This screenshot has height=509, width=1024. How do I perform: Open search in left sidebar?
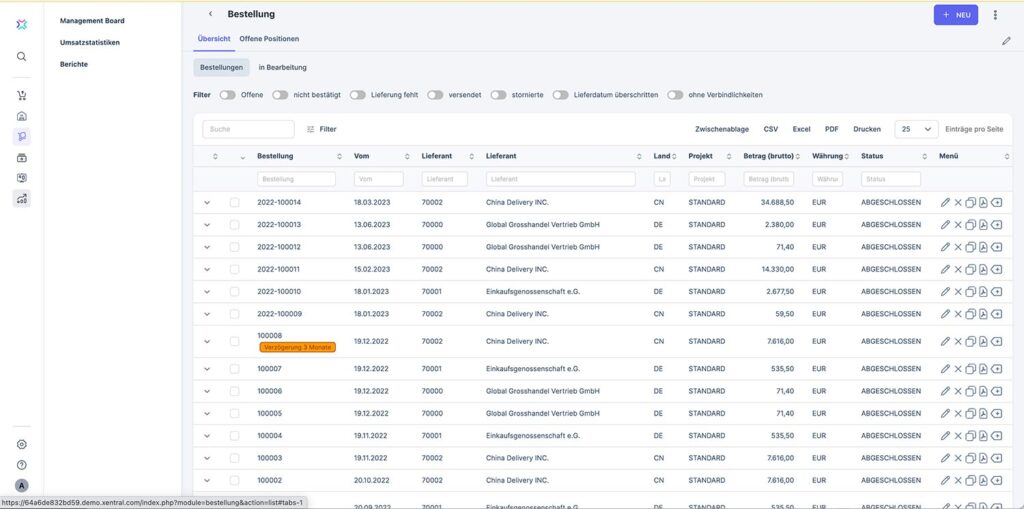[x=22, y=57]
